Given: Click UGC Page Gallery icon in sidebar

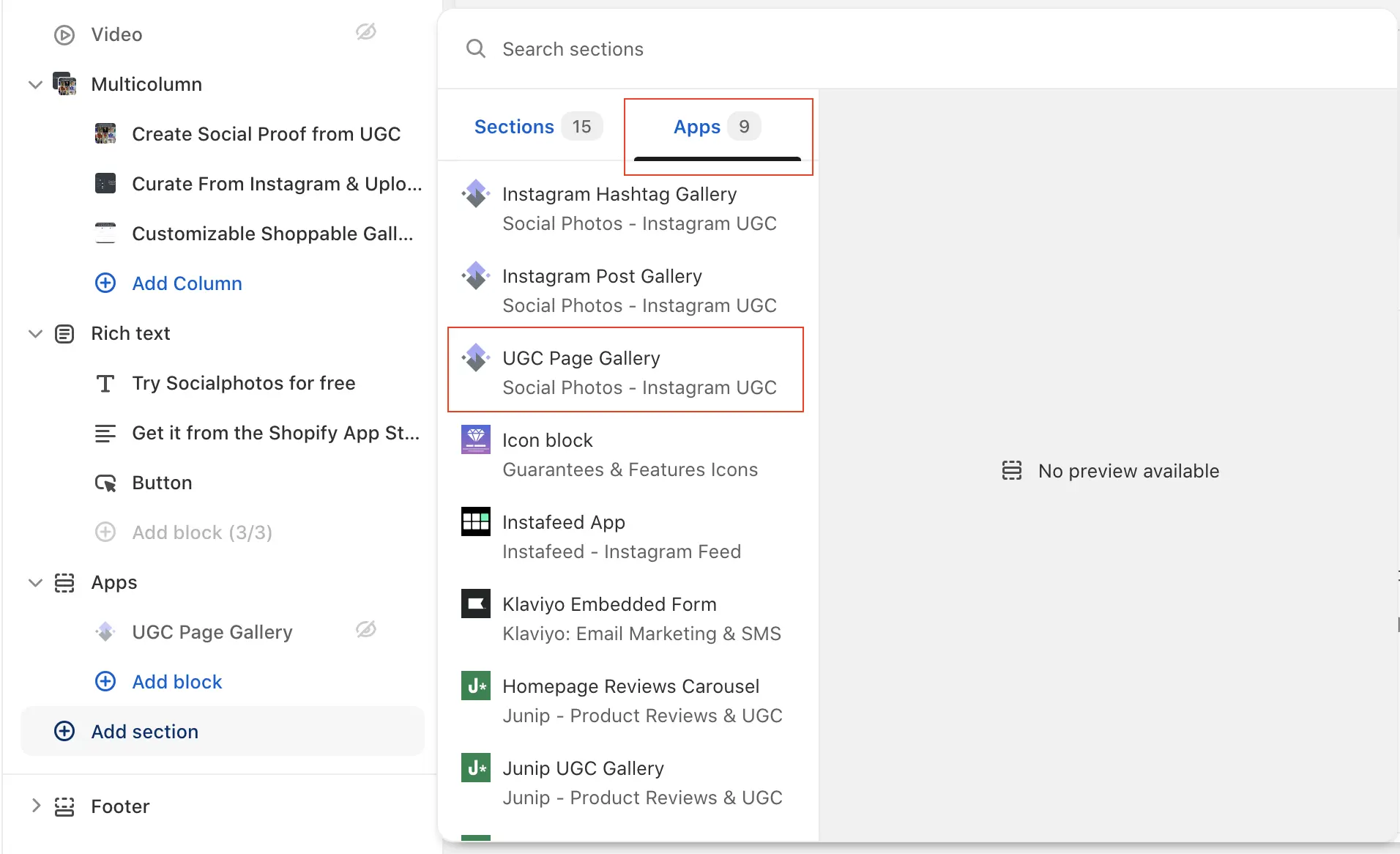Looking at the screenshot, I should coord(105,631).
